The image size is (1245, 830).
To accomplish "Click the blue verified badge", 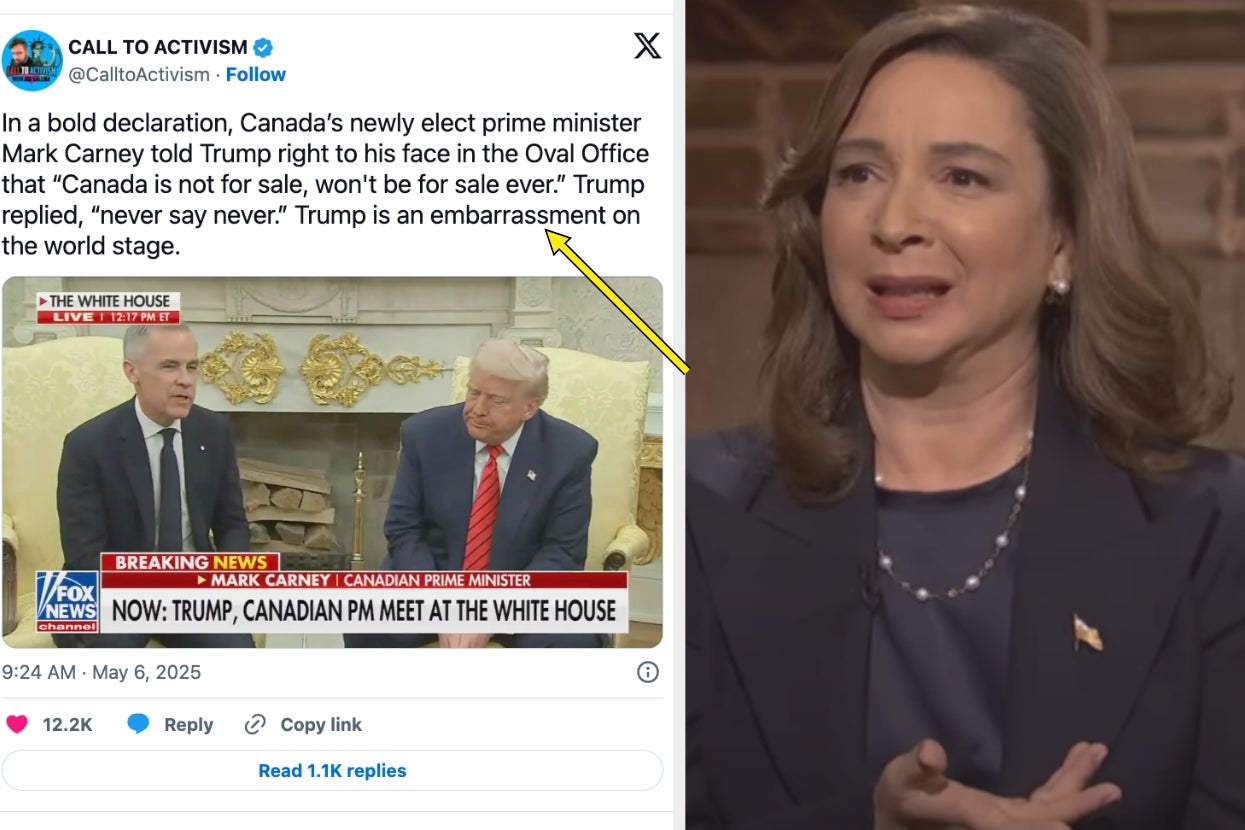I will click(263, 47).
